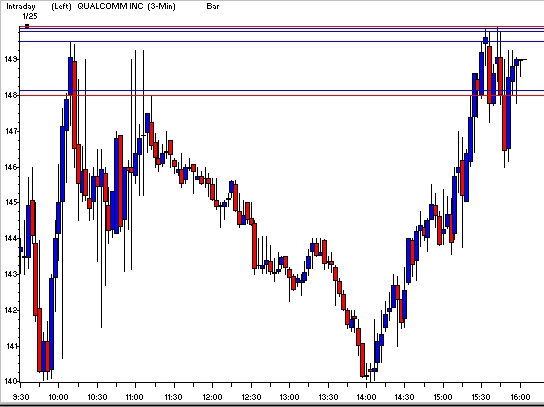The image size is (544, 407).
Task: Click the 145 price axis label
Action: point(10,202)
